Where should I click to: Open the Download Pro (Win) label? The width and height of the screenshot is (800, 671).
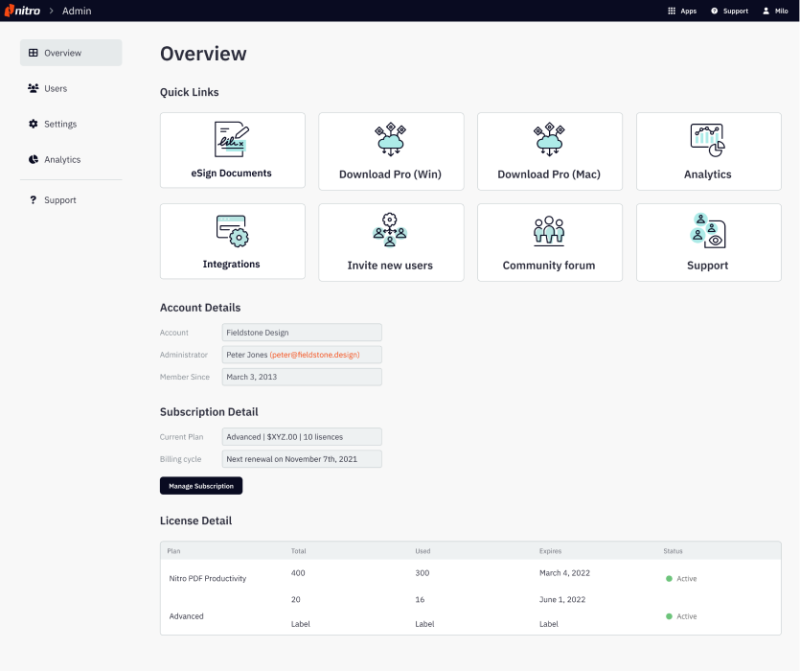pos(390,175)
